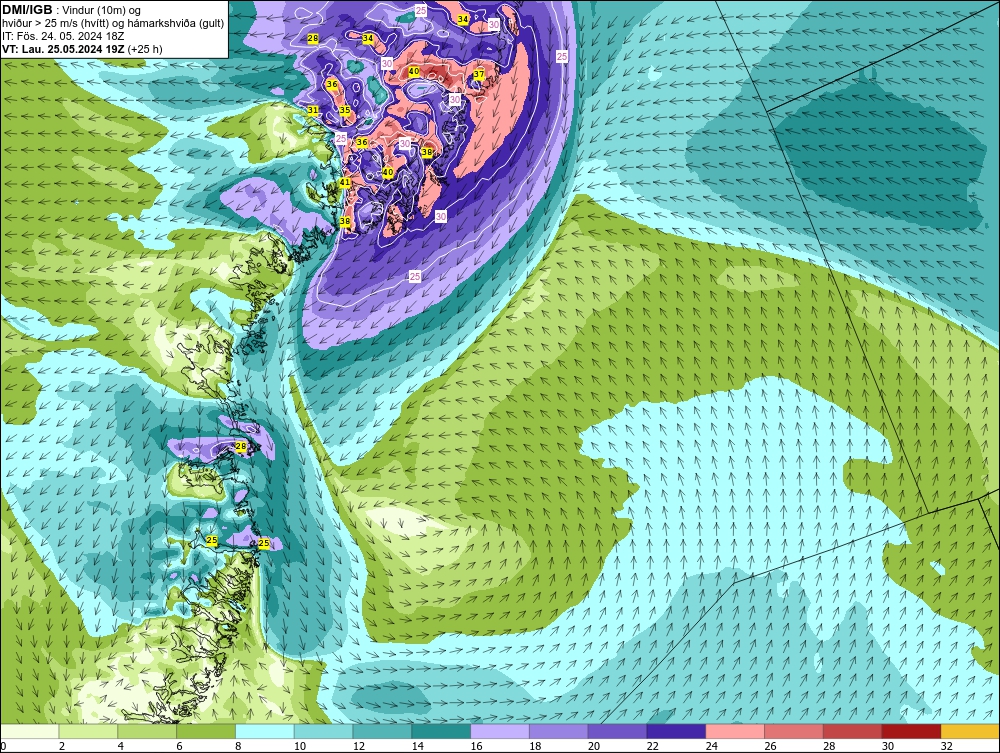This screenshot has height=753, width=1000.
Task: Click the color scale tick label 0
Action: [x=4, y=745]
